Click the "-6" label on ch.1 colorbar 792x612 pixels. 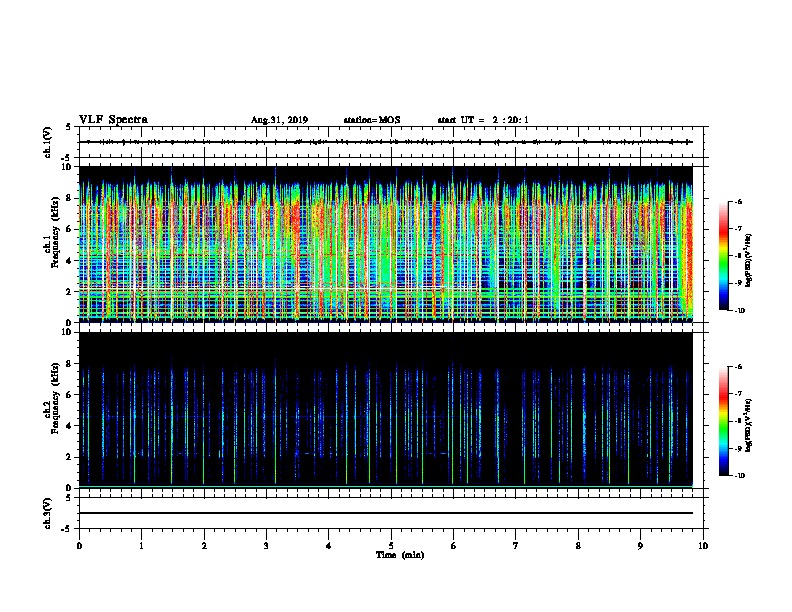pyautogui.click(x=738, y=201)
